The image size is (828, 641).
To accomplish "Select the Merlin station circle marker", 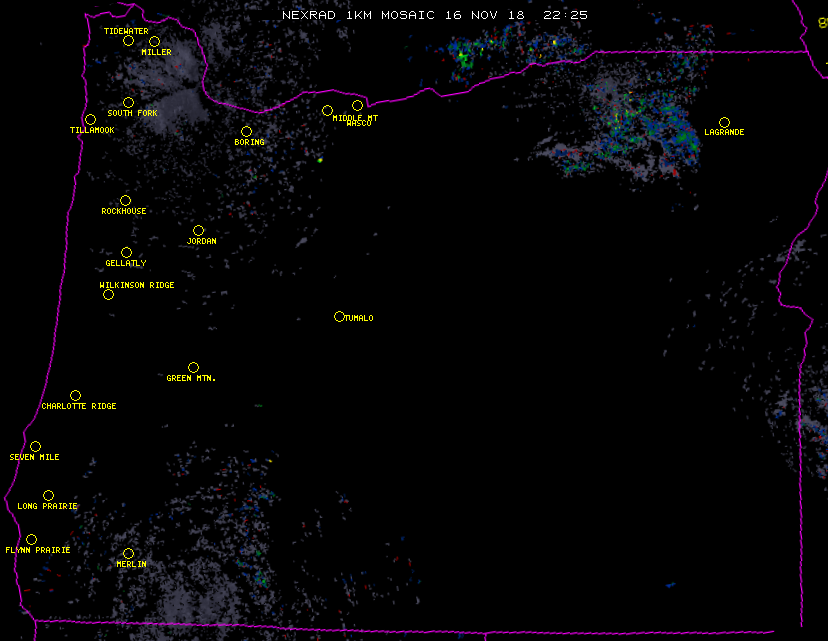I will [128, 553].
